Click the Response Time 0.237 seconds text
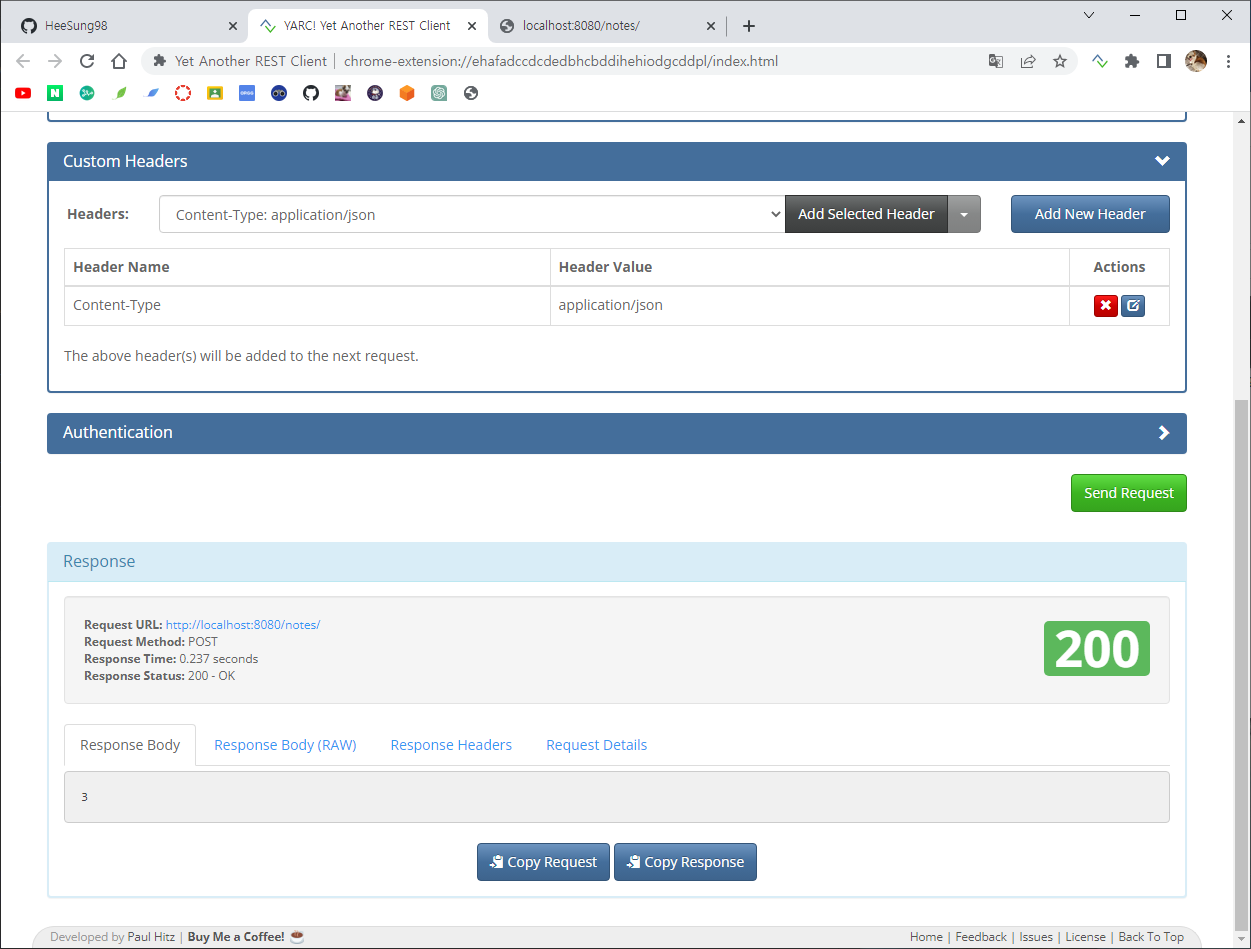This screenshot has height=949, width=1251. 171,659
